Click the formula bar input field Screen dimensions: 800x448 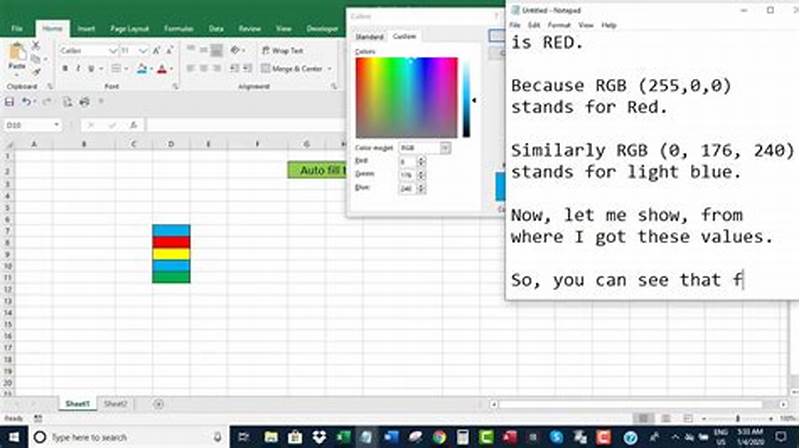246,125
